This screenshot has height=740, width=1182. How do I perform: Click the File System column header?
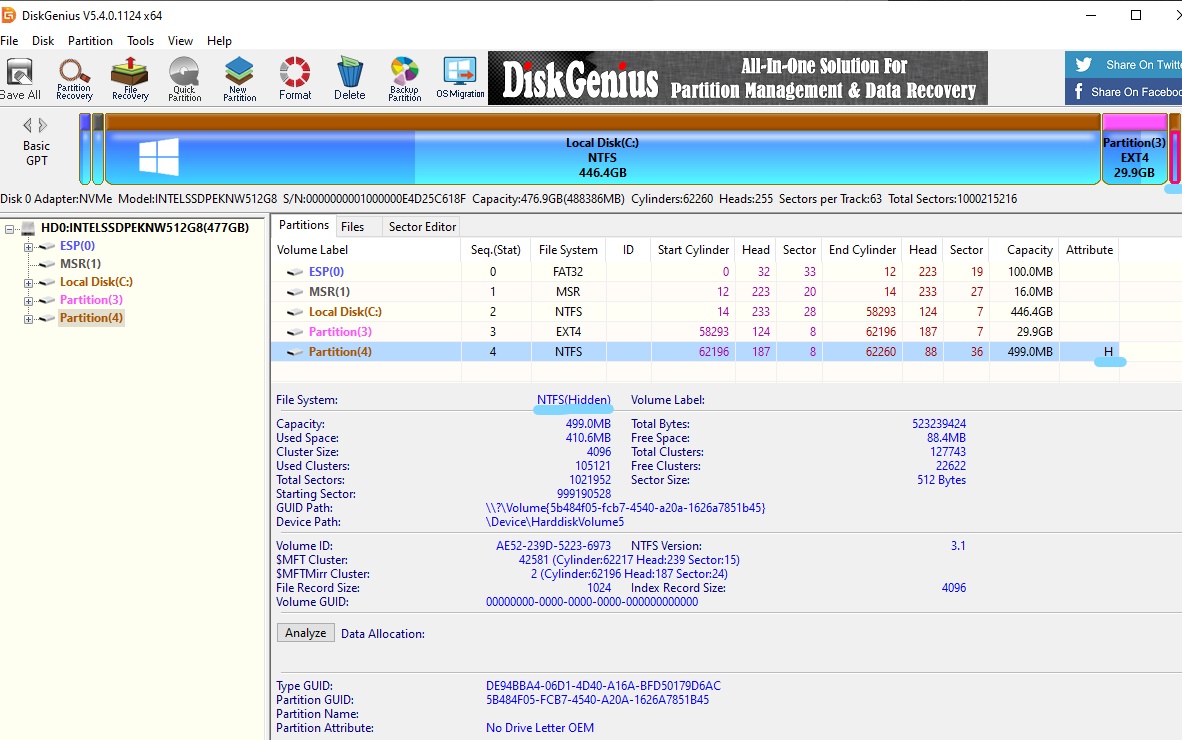(568, 250)
